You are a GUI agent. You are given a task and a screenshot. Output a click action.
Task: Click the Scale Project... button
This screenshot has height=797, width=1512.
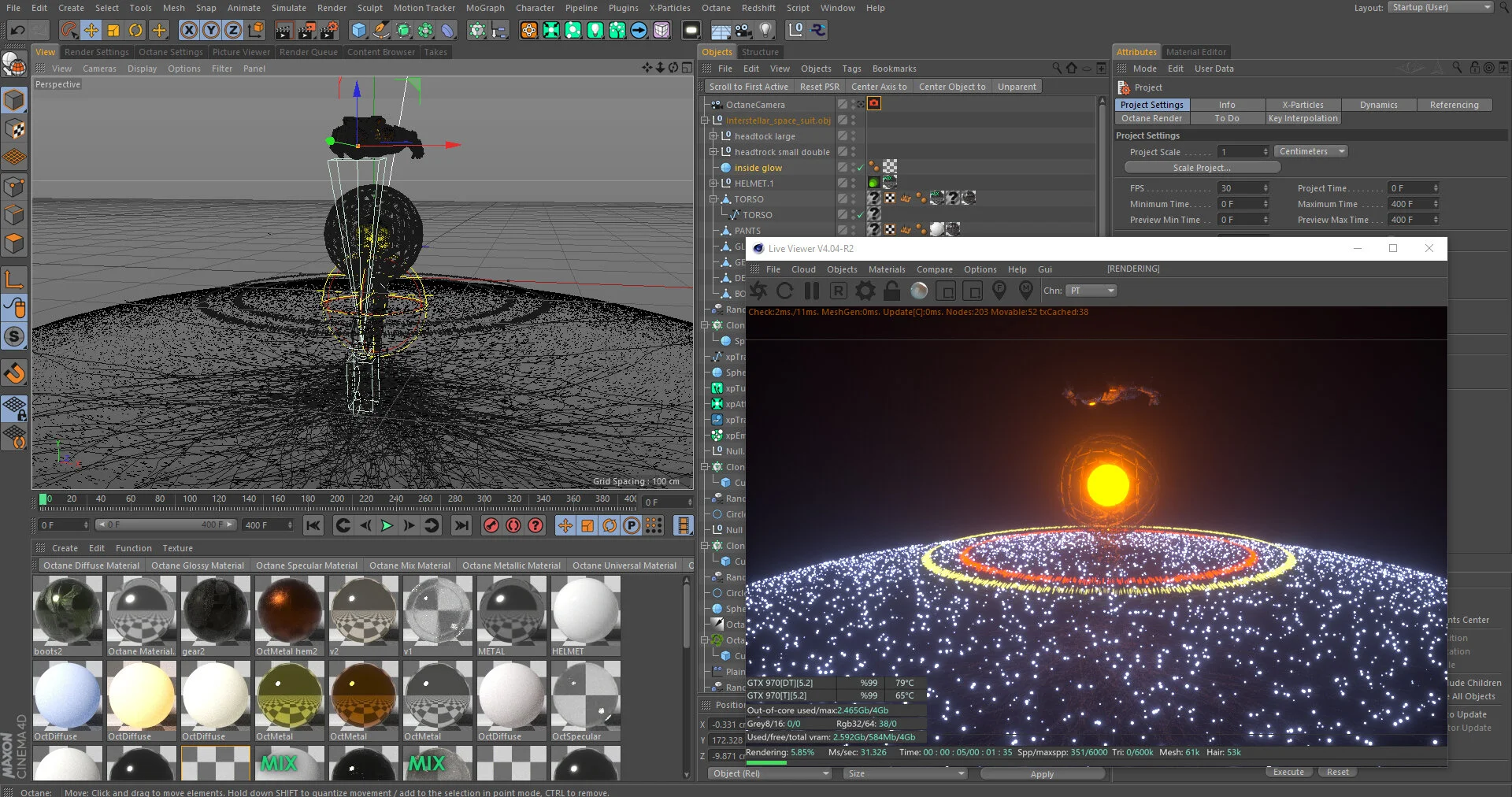point(1201,168)
